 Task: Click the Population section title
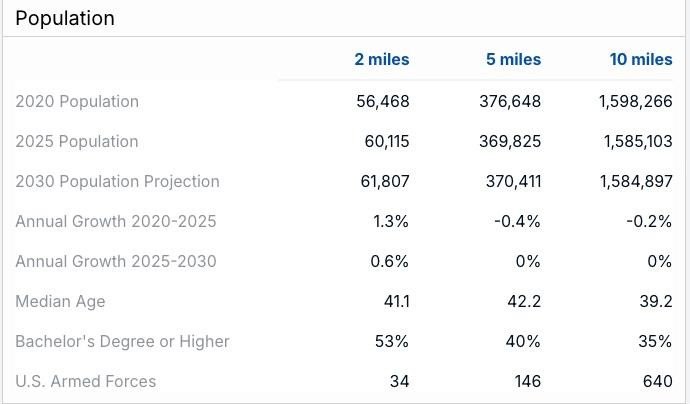[65, 18]
